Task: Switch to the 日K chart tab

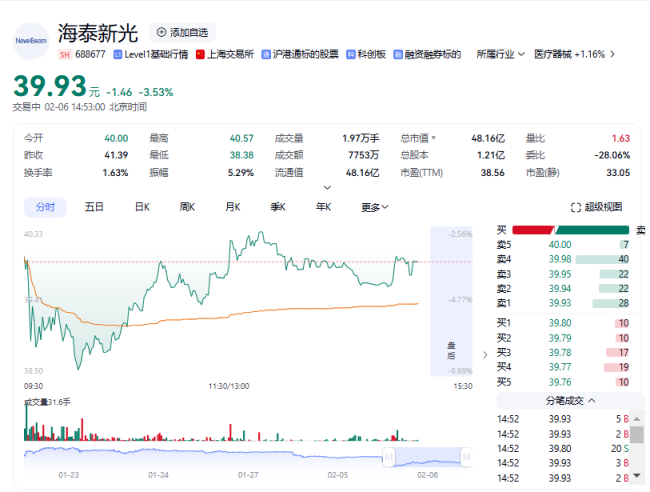Action: click(142, 207)
